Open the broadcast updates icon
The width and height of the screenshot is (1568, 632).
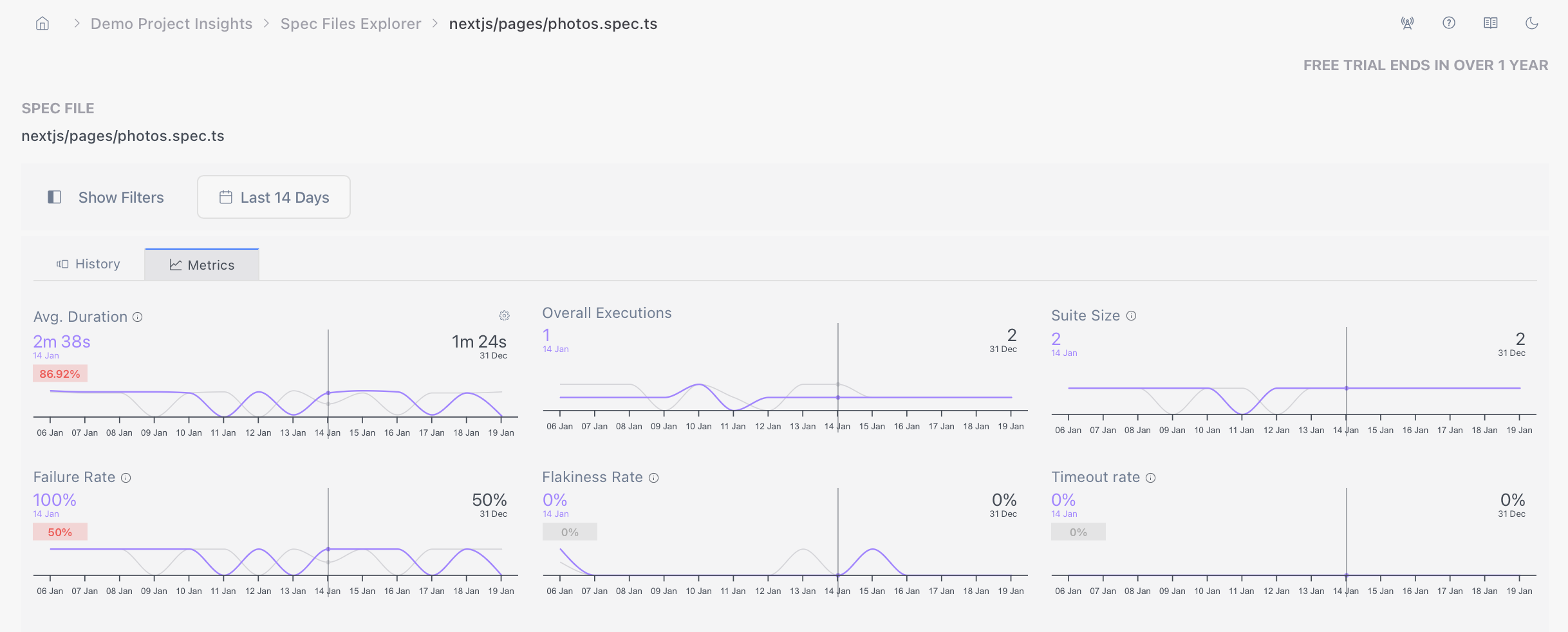click(x=1407, y=23)
